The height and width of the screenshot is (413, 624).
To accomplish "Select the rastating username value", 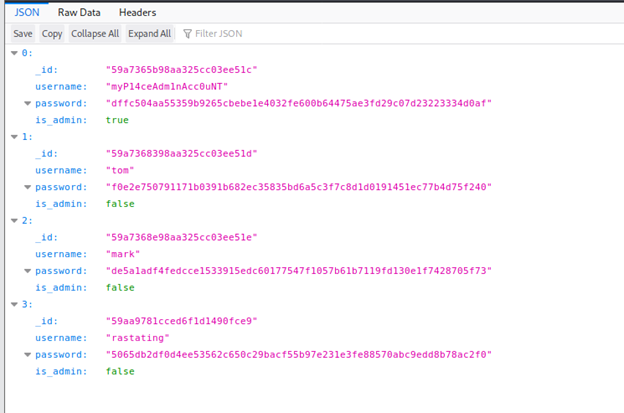I will 140,338.
